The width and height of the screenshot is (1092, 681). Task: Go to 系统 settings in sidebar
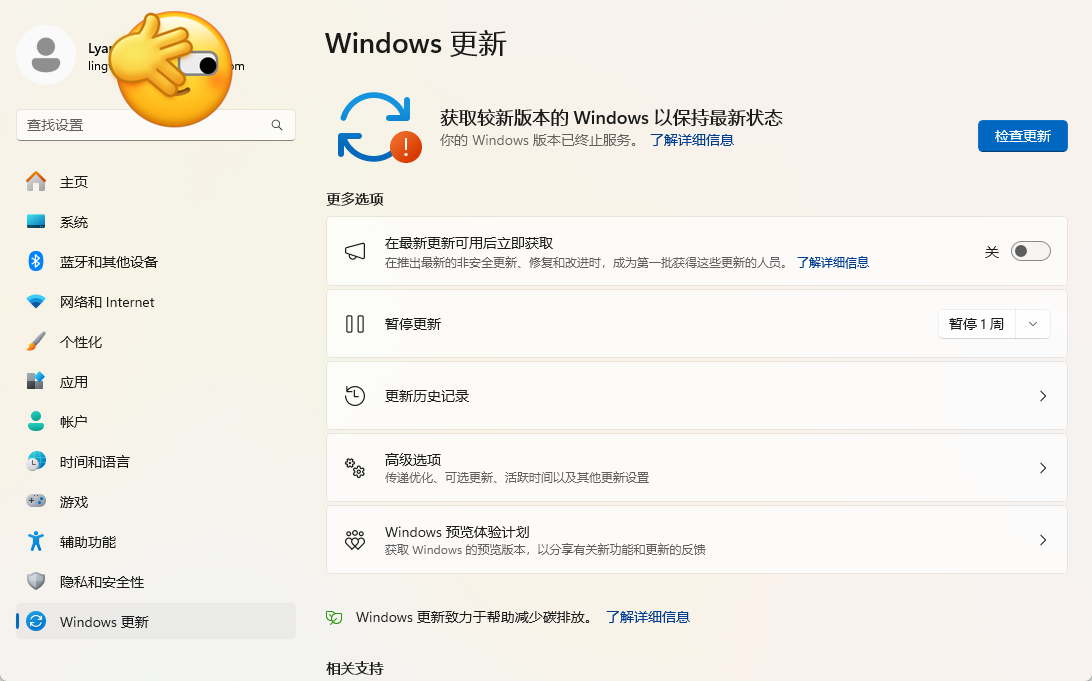click(74, 222)
